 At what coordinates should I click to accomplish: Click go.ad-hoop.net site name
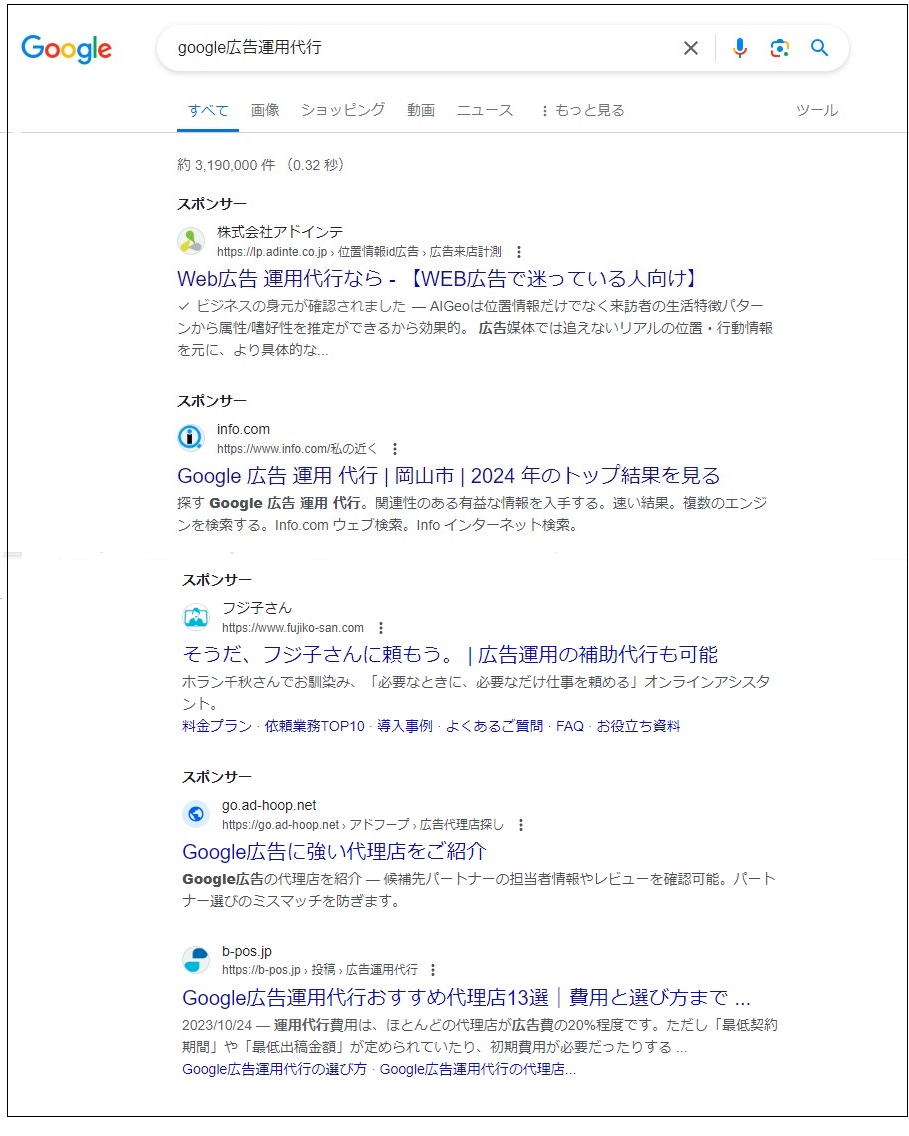point(269,805)
